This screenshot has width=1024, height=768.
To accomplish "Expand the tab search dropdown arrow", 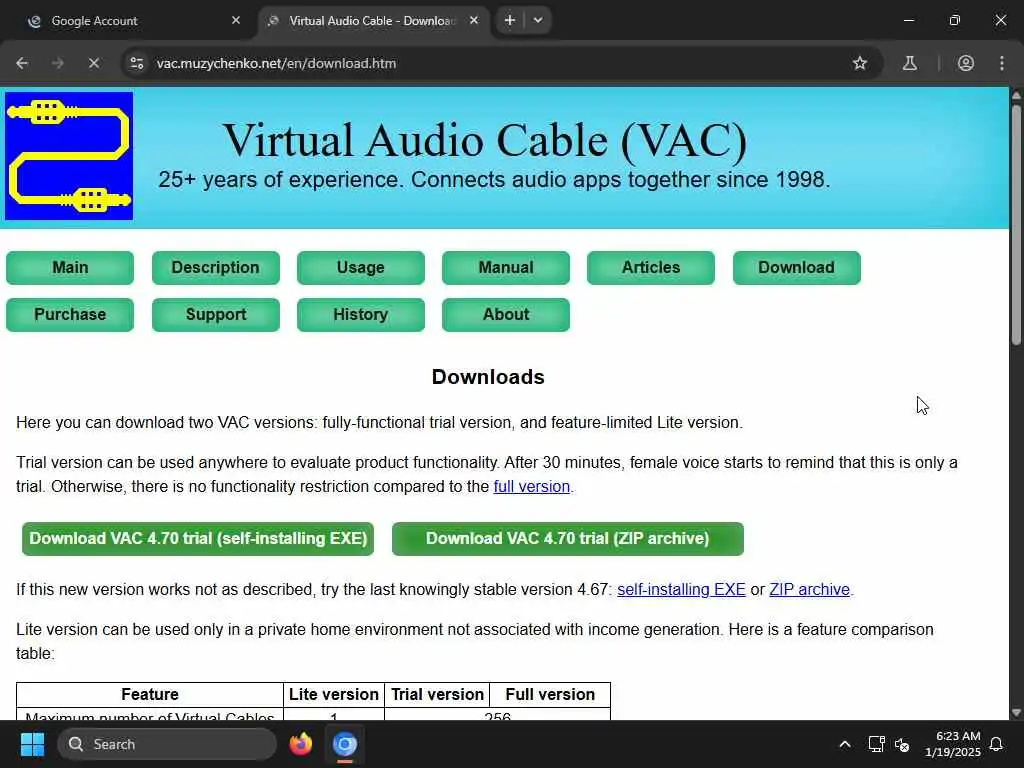I will [538, 20].
